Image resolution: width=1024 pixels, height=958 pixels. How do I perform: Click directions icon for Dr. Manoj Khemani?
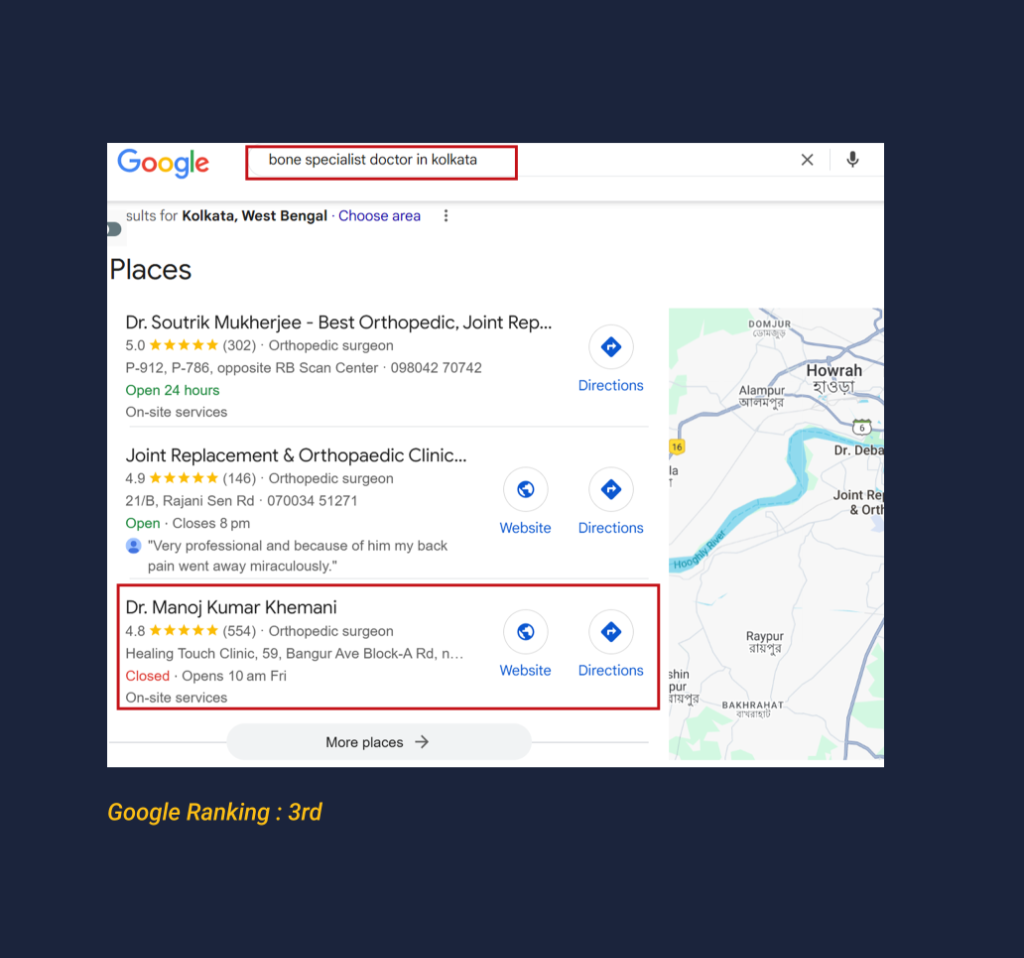click(x=611, y=631)
